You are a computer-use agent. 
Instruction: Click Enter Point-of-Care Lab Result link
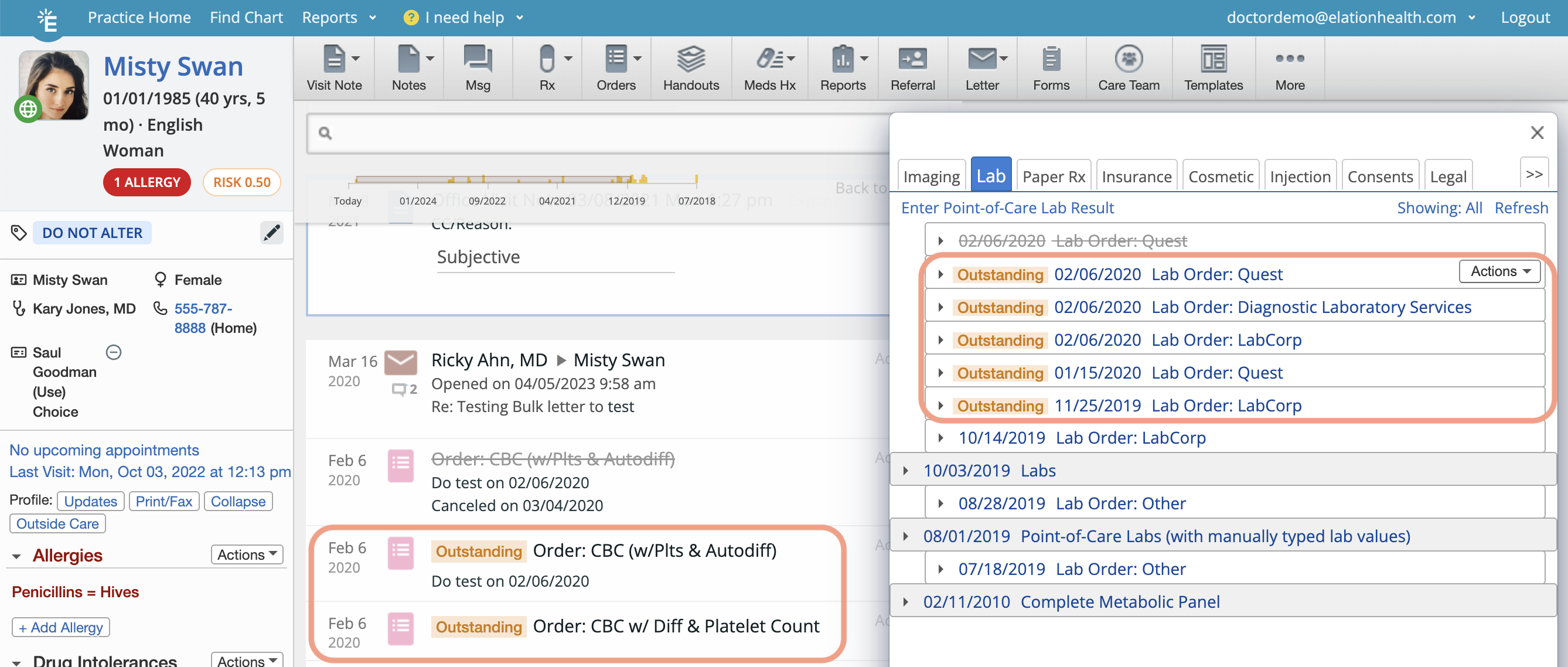[x=1007, y=207]
